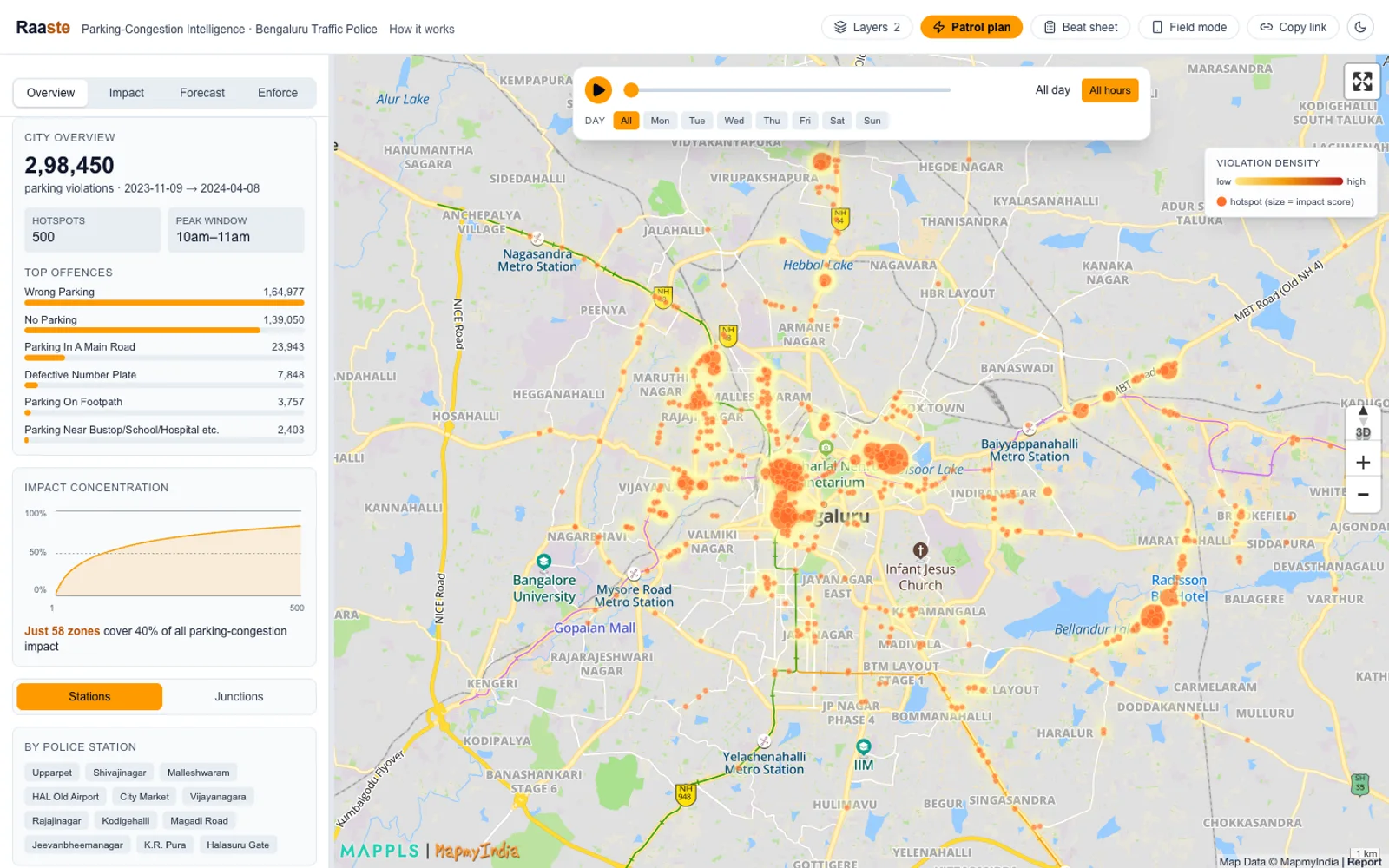Open the How it works link
1389x868 pixels.
(x=421, y=29)
